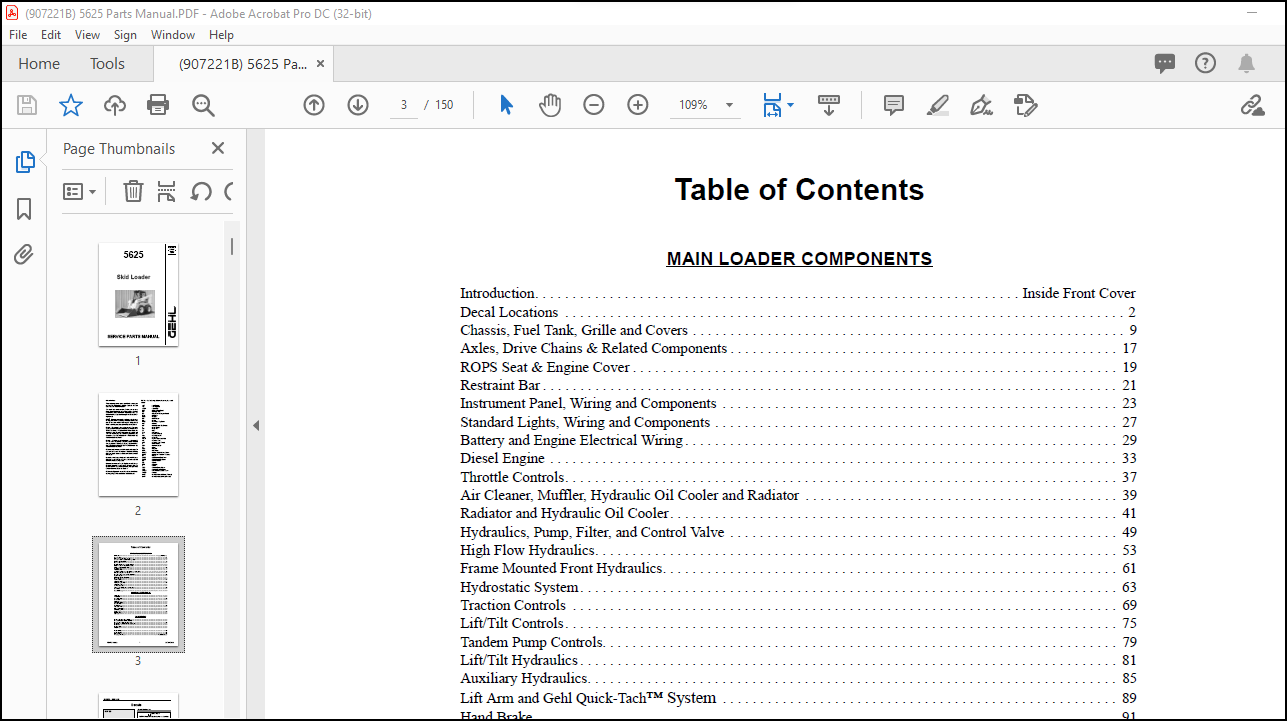Screen dimensions: 1287x721
Task: Open the Bookmarks panel icon
Action: [x=25, y=209]
